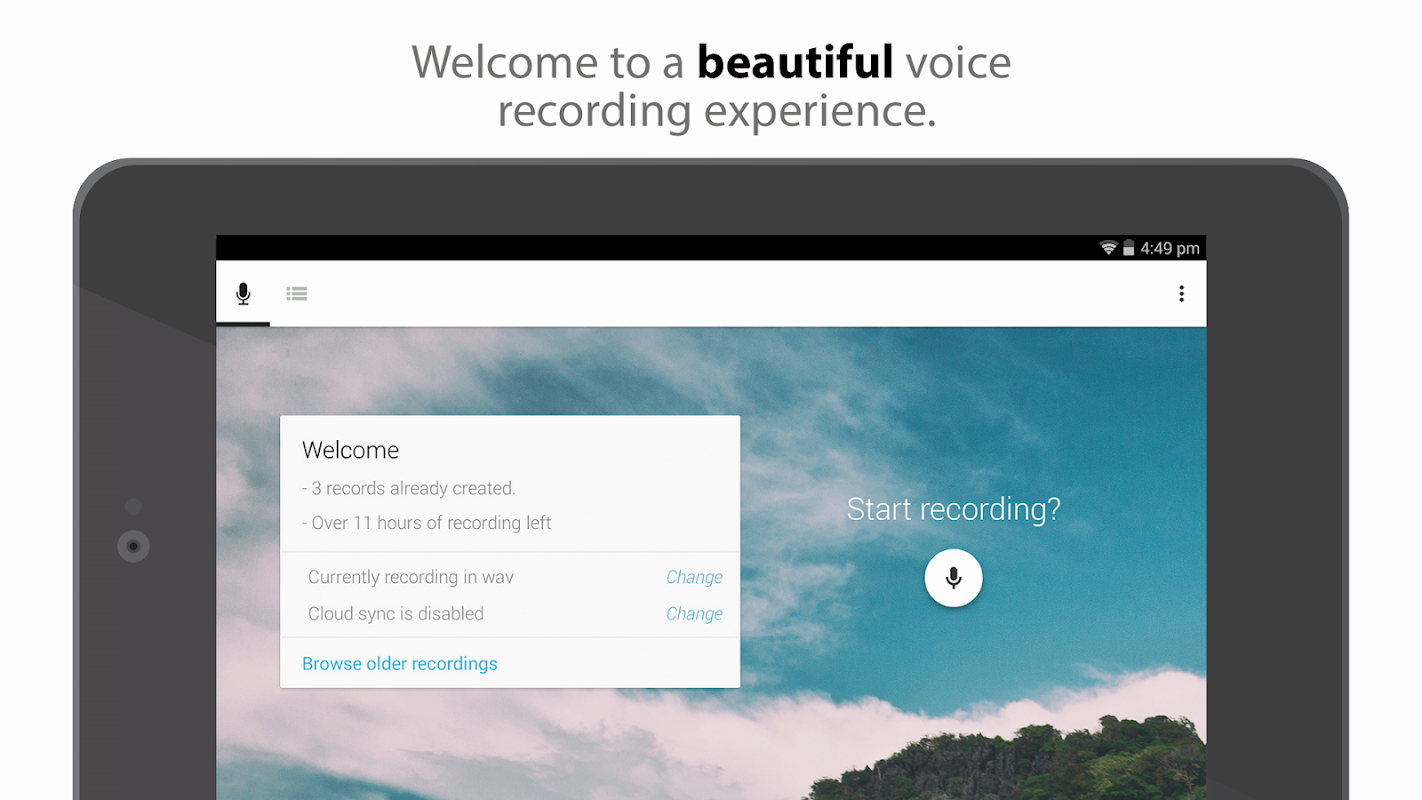Tap the Wi-Fi status icon

pos(1108,248)
